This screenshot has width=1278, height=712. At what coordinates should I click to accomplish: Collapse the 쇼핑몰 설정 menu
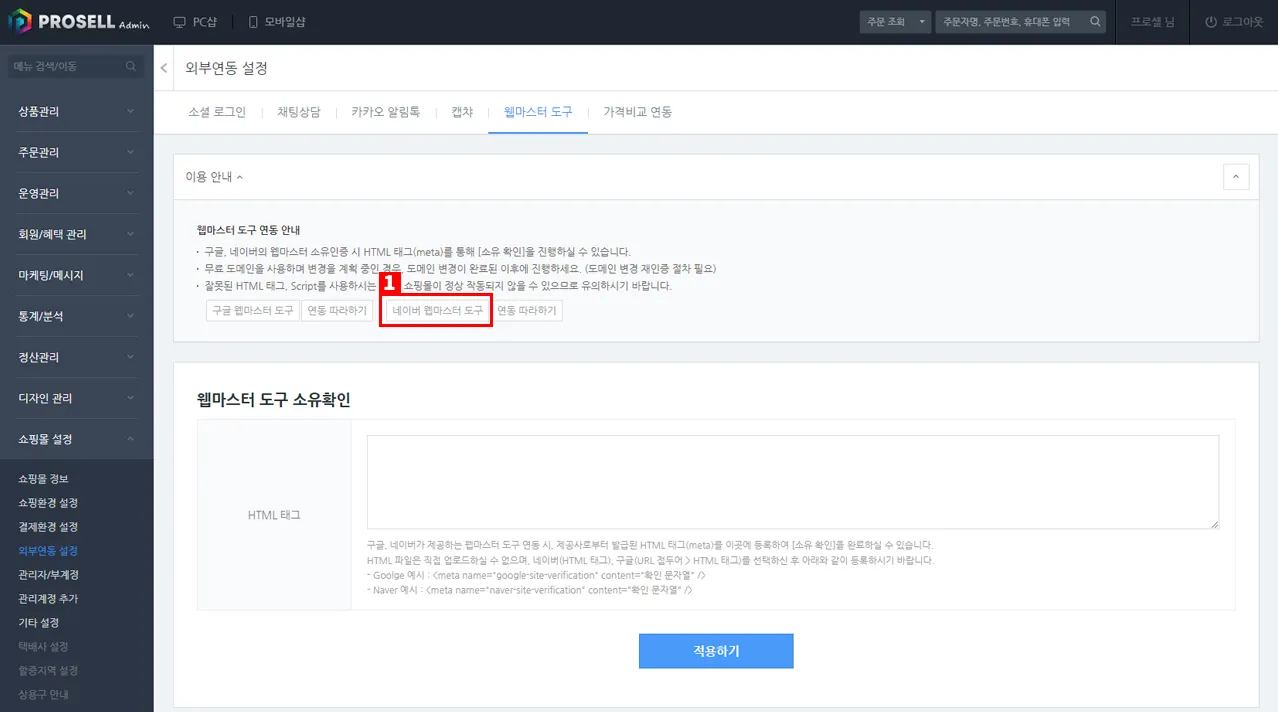(76, 439)
